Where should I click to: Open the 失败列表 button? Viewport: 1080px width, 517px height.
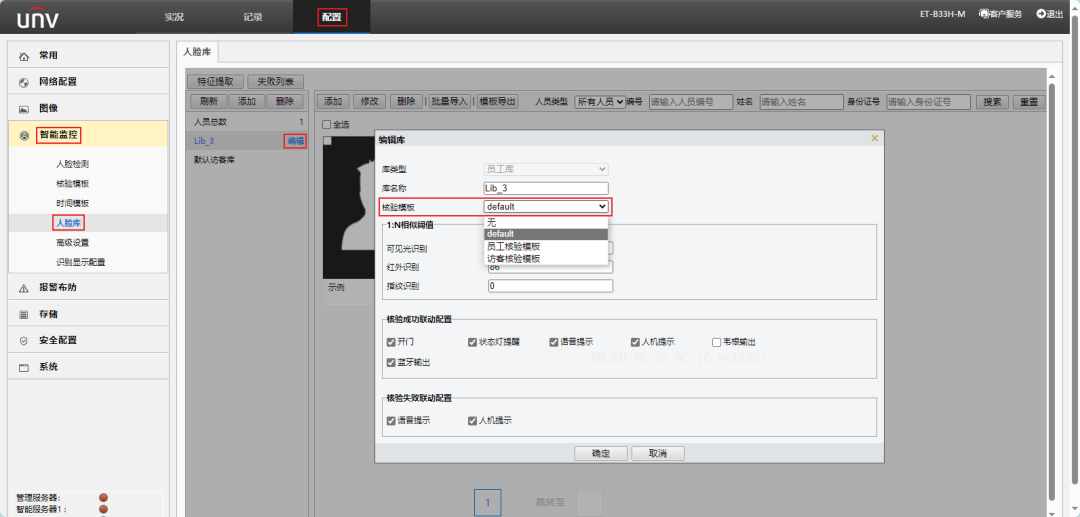pyautogui.click(x=276, y=81)
